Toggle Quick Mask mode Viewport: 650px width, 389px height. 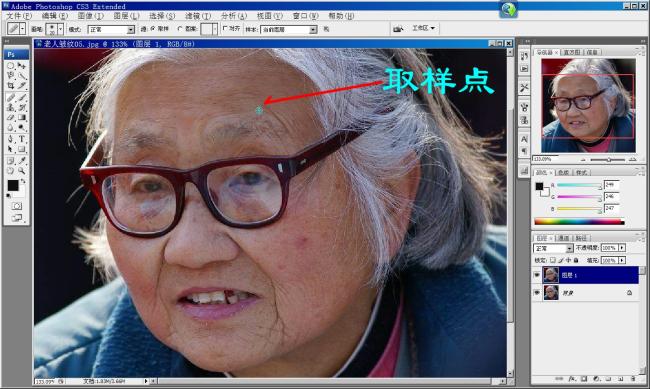point(17,206)
